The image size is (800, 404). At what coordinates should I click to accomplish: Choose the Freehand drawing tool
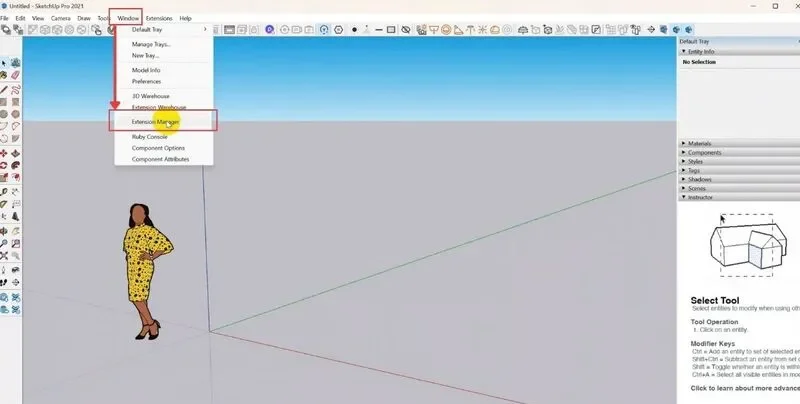point(16,89)
